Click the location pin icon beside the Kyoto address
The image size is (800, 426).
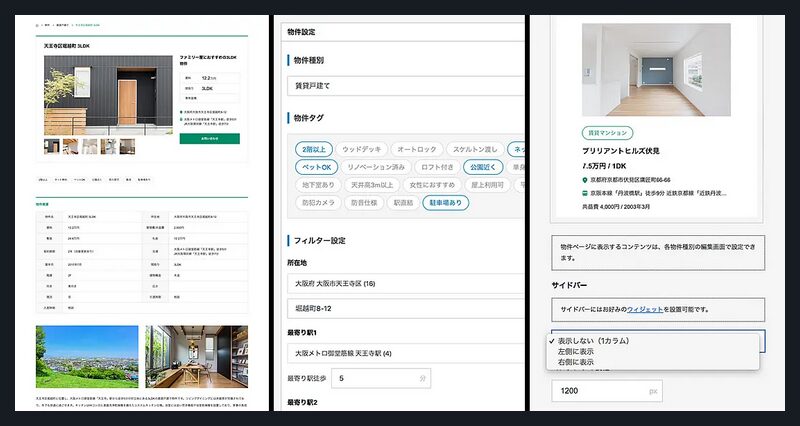pyautogui.click(x=586, y=180)
